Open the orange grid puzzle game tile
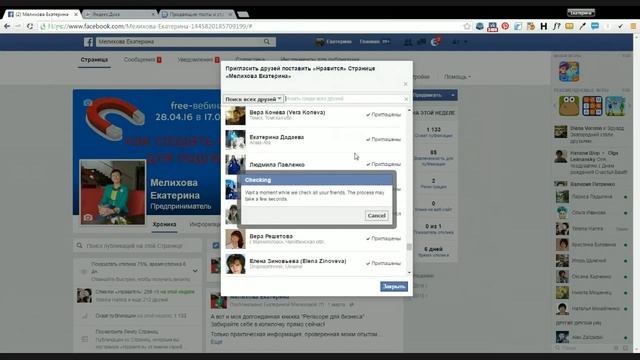The width and height of the screenshot is (640, 360). click(x=592, y=106)
